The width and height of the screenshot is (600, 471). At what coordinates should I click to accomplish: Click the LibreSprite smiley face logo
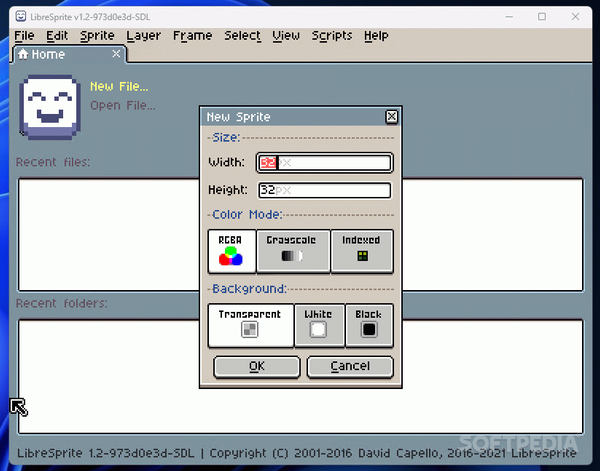50,107
